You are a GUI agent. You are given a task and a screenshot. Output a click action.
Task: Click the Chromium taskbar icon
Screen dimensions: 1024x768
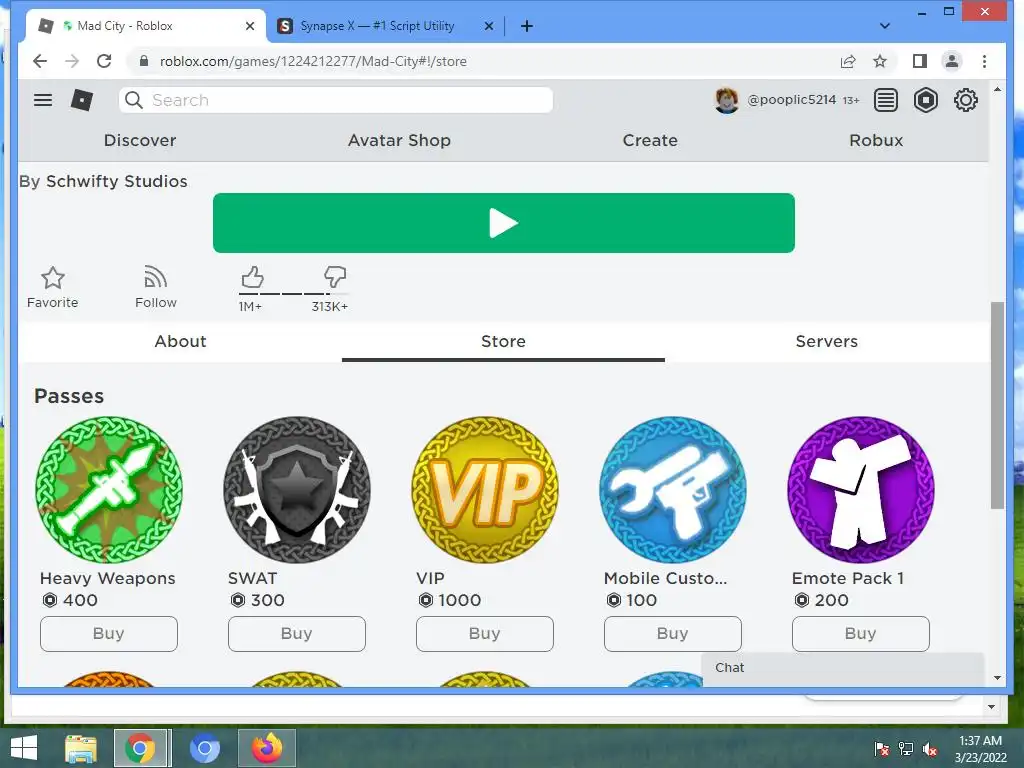click(x=204, y=748)
